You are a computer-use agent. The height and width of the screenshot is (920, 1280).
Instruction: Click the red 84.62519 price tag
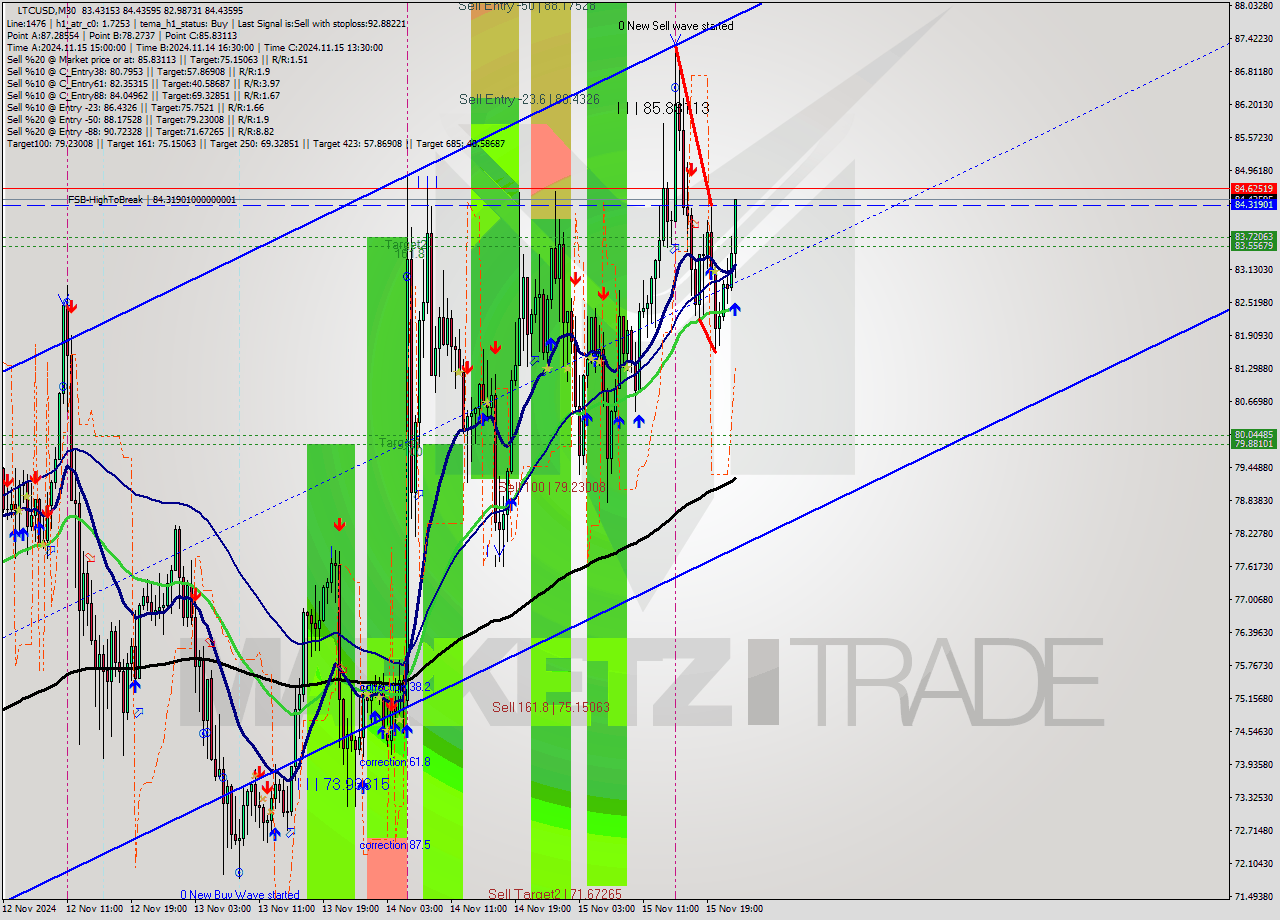click(1253, 188)
